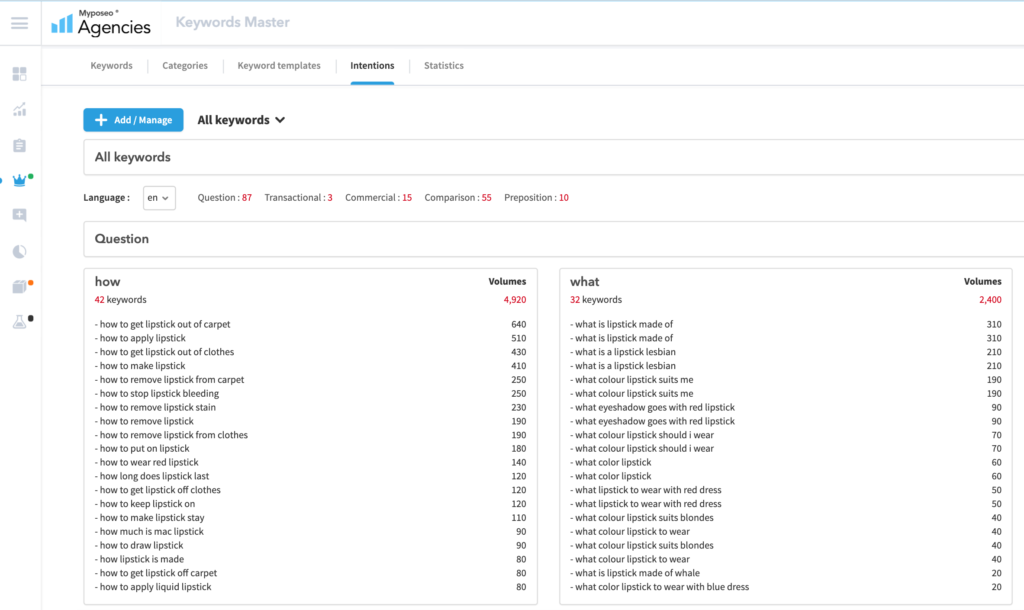Select the crown icon in sidebar
Screen dimensions: 1024x610
coord(20,181)
